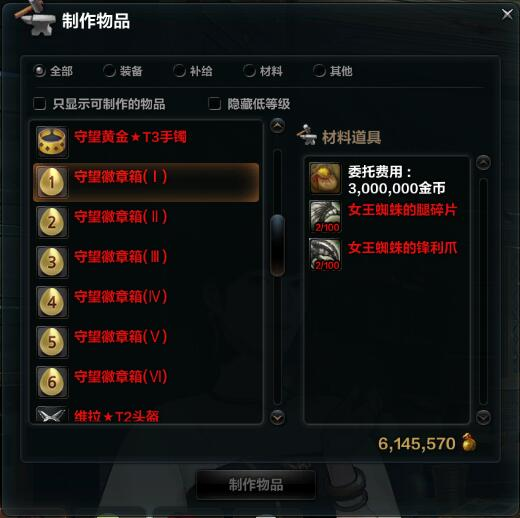Select the 守望黄金★T3手镯 bracelet icon

click(52, 142)
